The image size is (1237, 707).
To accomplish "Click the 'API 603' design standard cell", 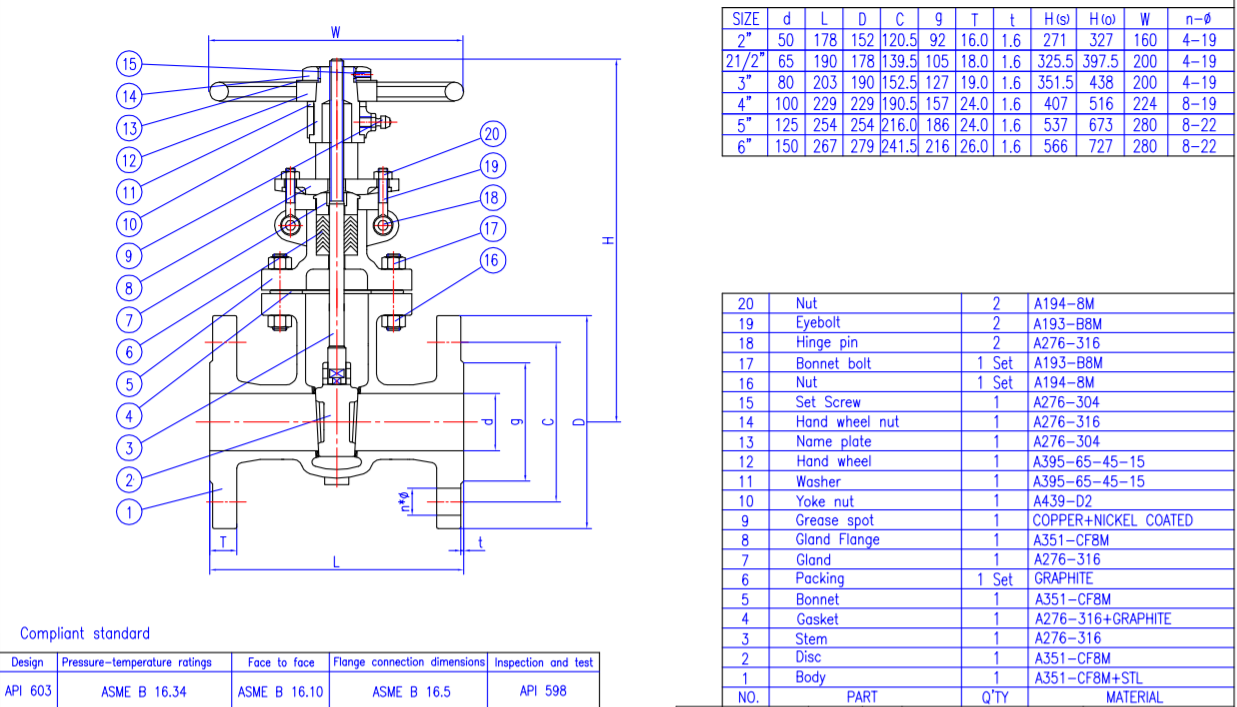I will click(x=27, y=691).
